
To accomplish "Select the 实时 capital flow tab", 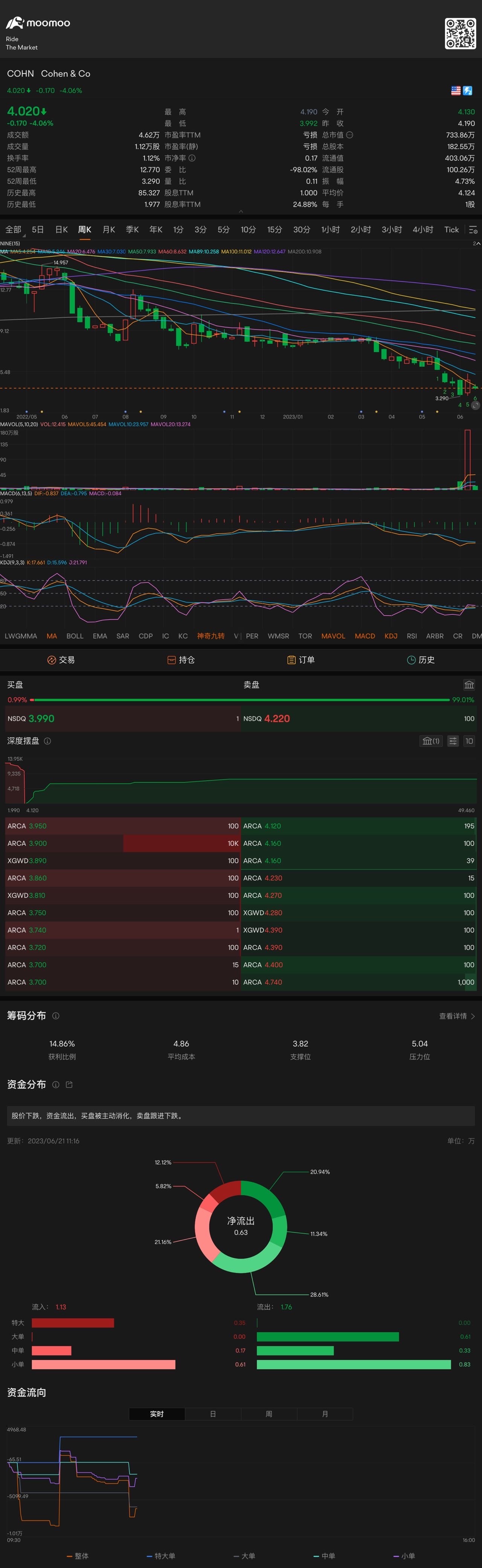I will 157,1414.
